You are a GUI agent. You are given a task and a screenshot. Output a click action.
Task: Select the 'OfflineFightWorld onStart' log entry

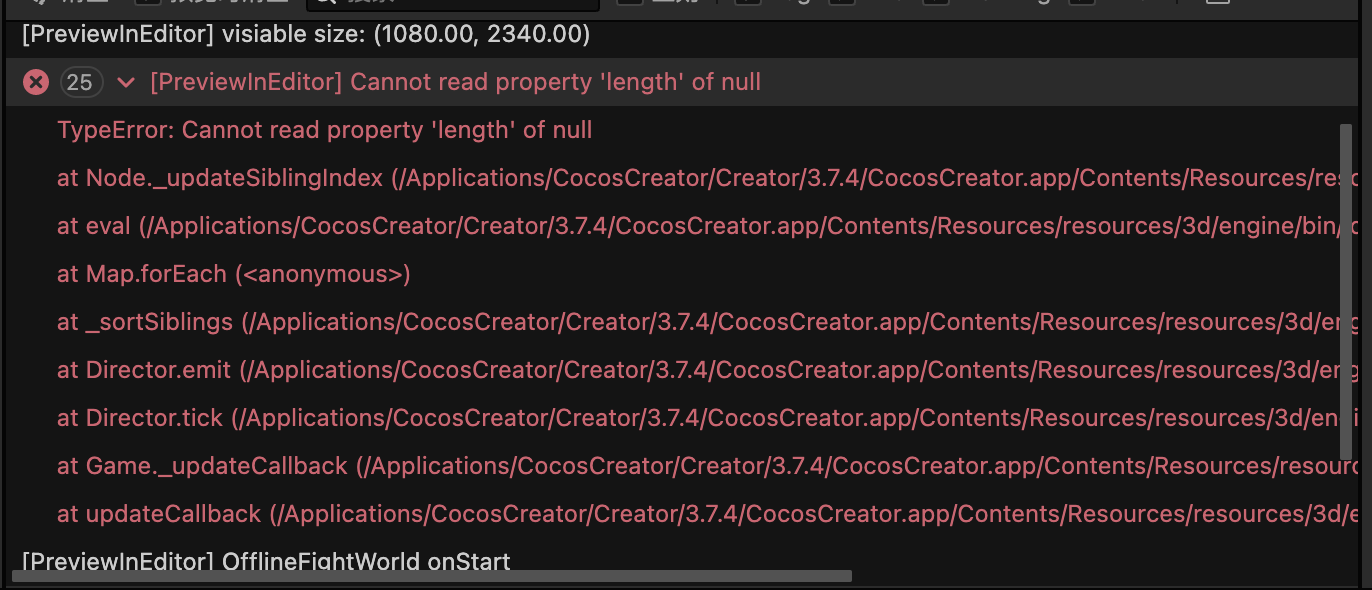coord(265,561)
